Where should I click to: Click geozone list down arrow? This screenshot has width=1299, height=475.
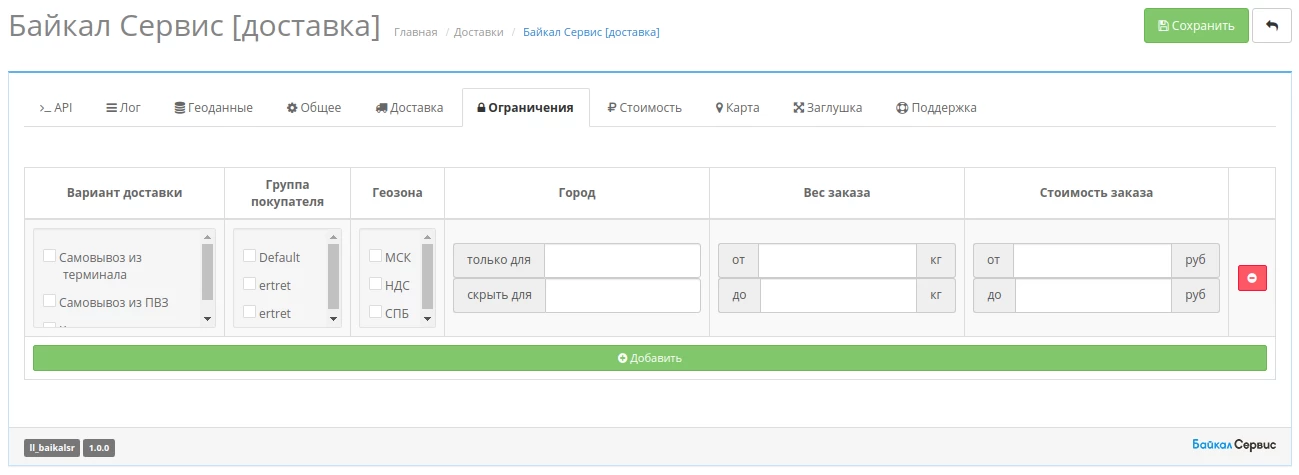pyautogui.click(x=428, y=319)
